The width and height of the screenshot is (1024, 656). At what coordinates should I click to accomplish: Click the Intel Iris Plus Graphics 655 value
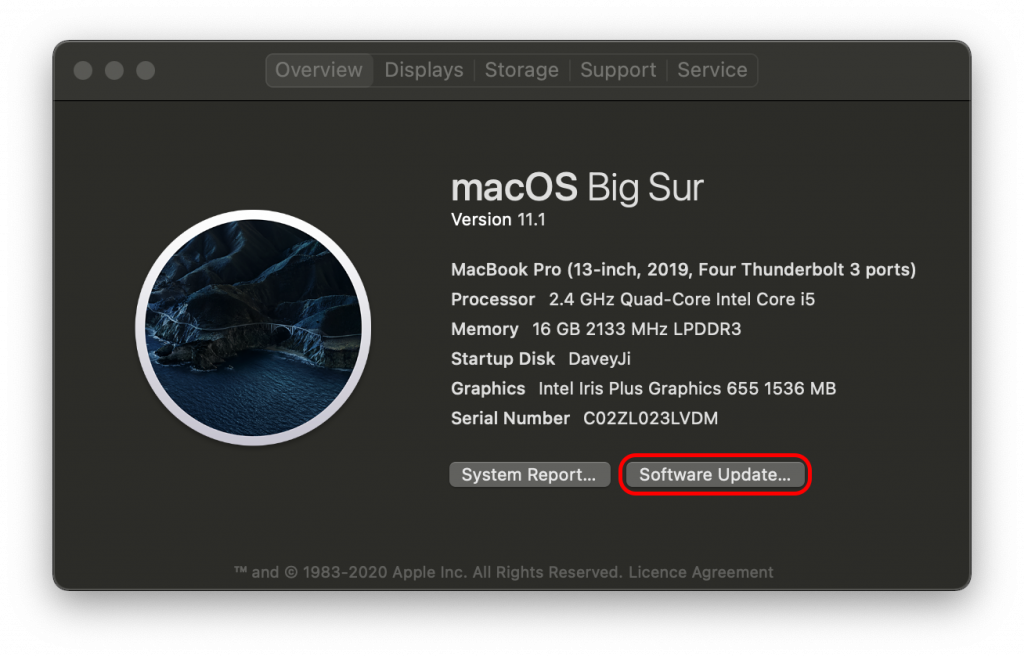tap(687, 389)
